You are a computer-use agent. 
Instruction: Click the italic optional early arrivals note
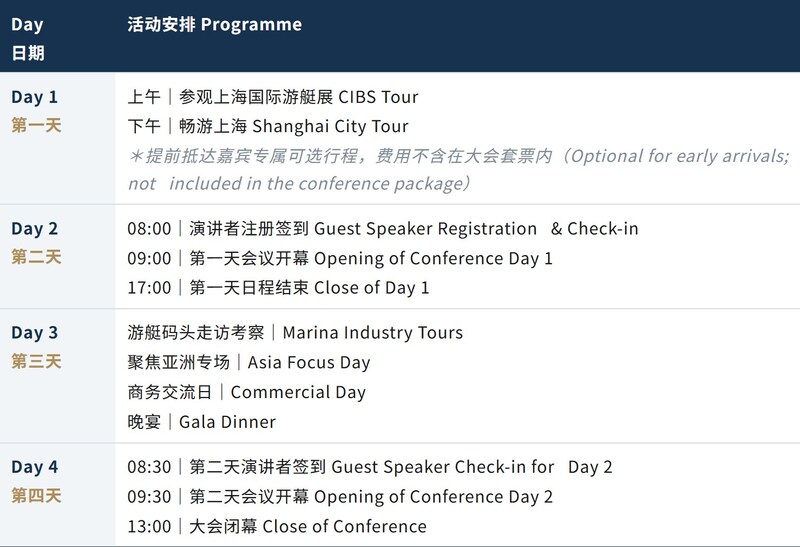click(x=459, y=169)
